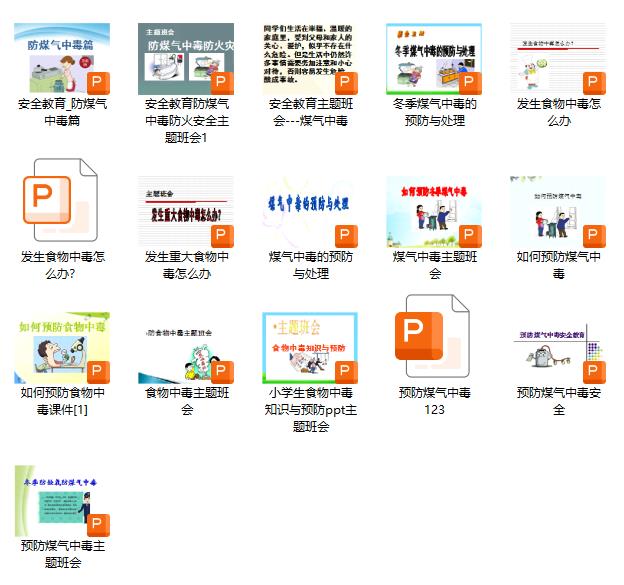Click the 如何预防煤气中毒 file thumbnail

[558, 211]
